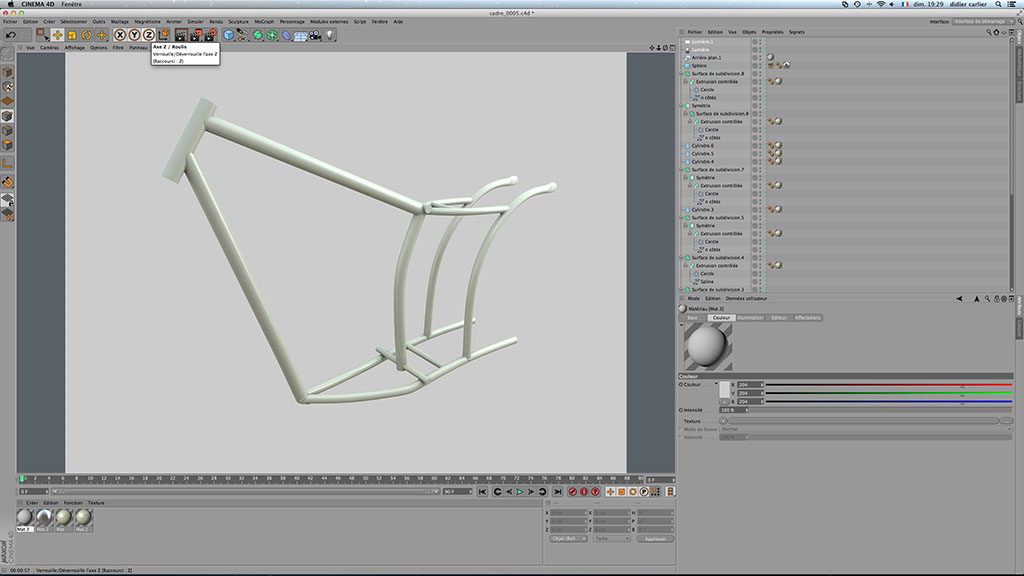This screenshot has width=1024, height=576.
Task: Select the spline pen tool
Action: tap(243, 35)
